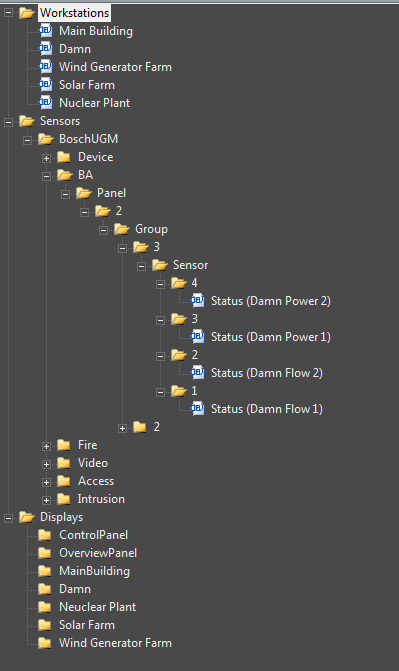Viewport: 399px width, 671px height.
Task: Click the MainBuilding display folder icon
Action: click(x=45, y=571)
